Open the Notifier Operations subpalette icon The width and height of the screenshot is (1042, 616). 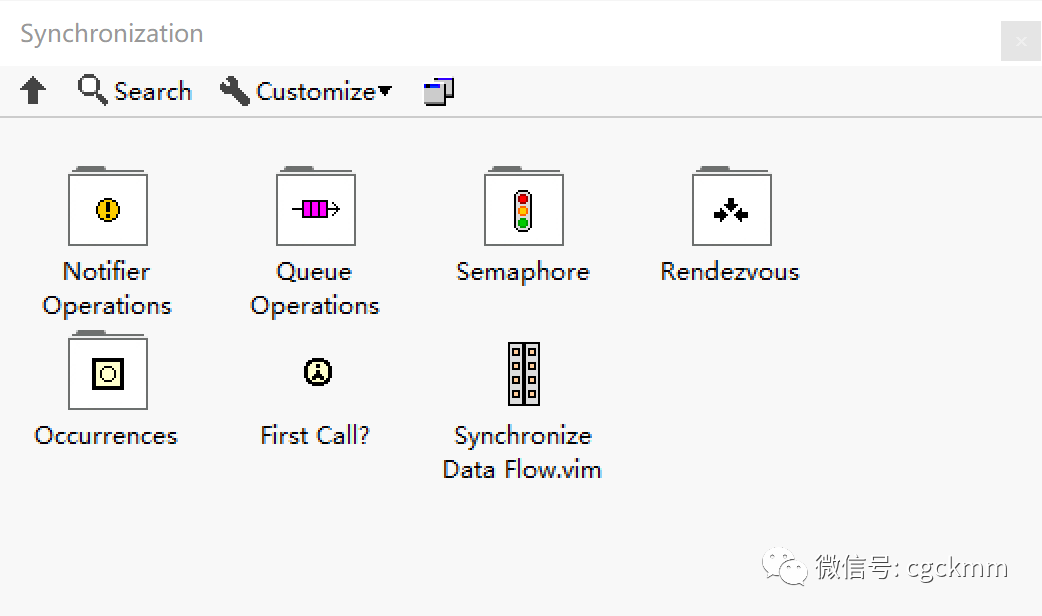(x=108, y=209)
